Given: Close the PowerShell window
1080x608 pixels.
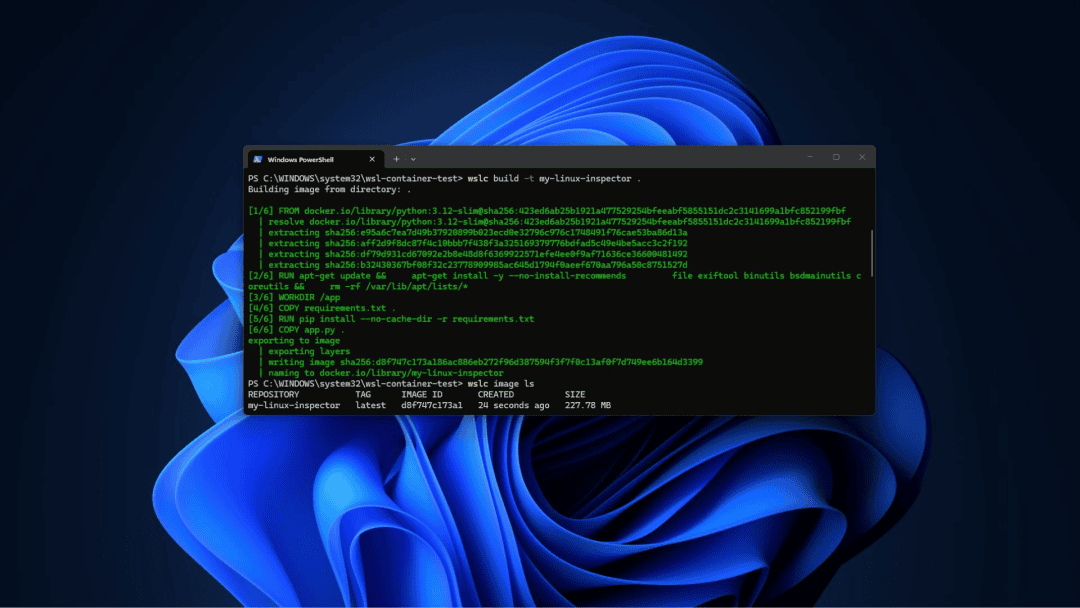Looking at the screenshot, I should coord(862,157).
